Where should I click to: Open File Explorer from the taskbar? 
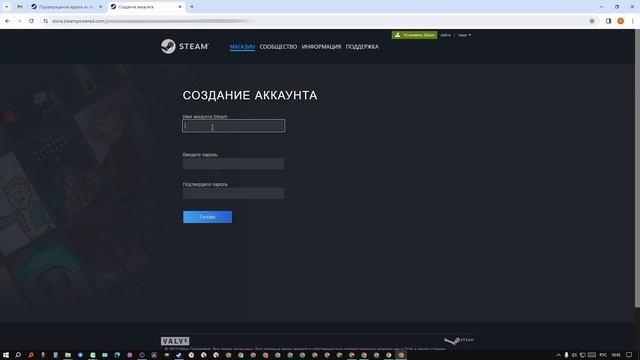coord(68,355)
